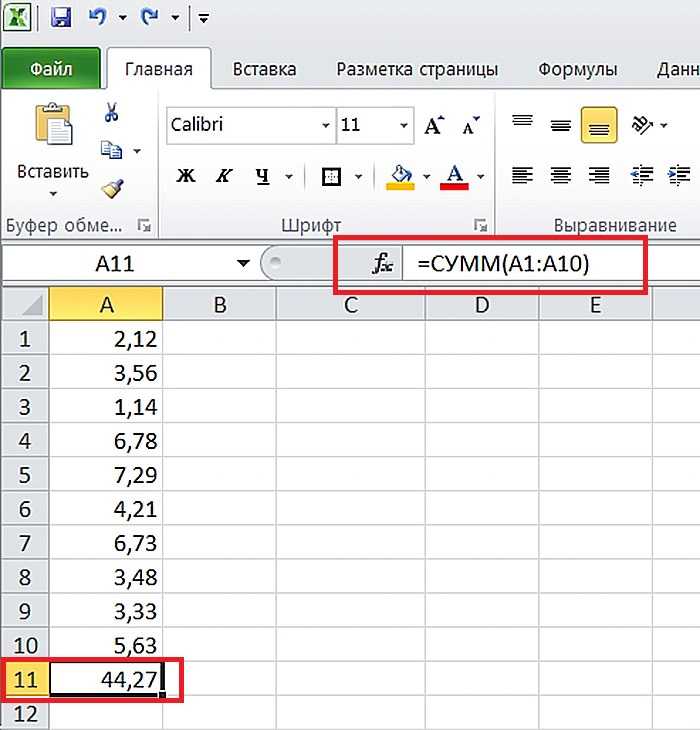Click the Copy icon

[111, 150]
